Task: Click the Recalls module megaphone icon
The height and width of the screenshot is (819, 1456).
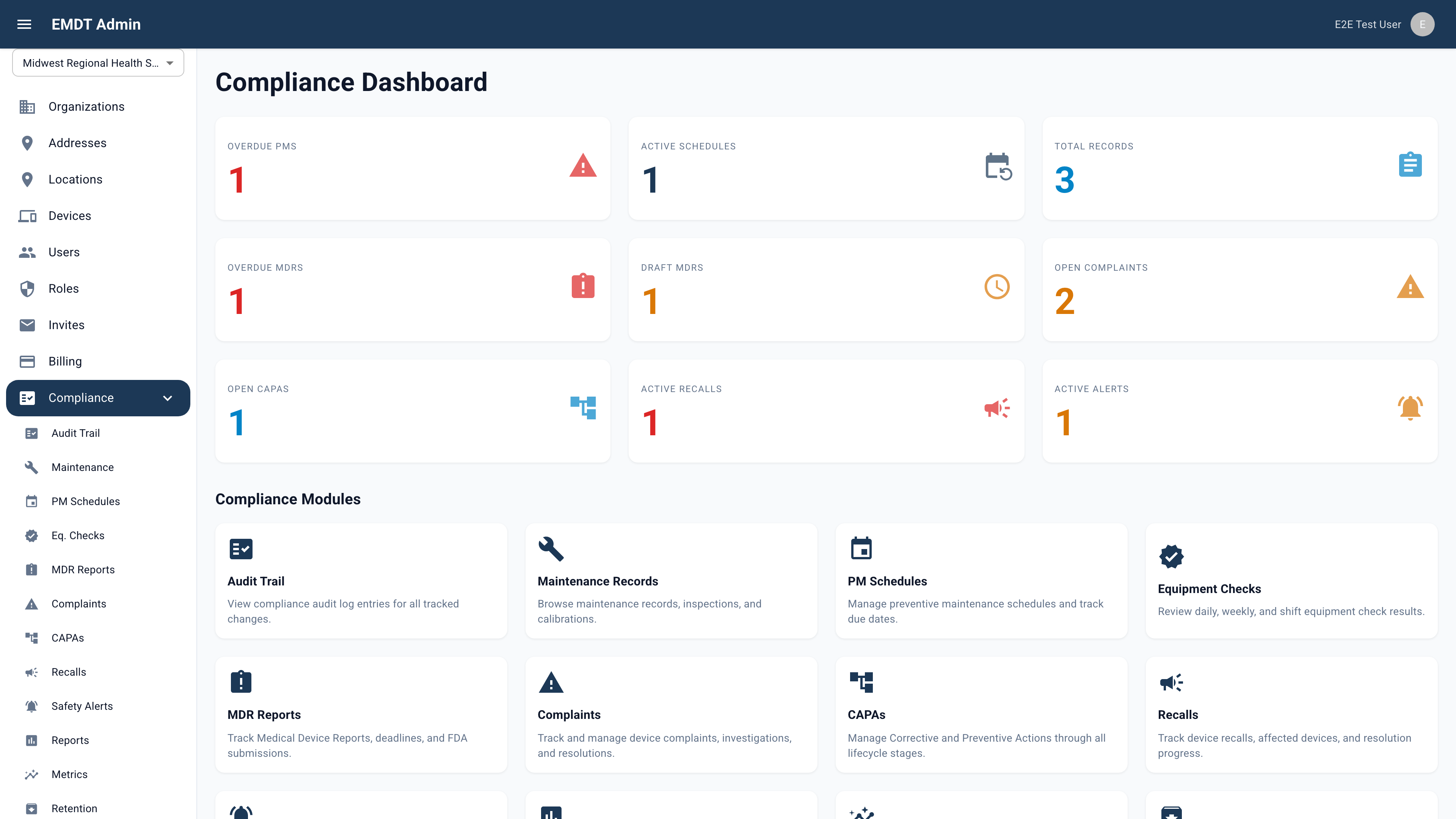Action: click(x=1172, y=682)
